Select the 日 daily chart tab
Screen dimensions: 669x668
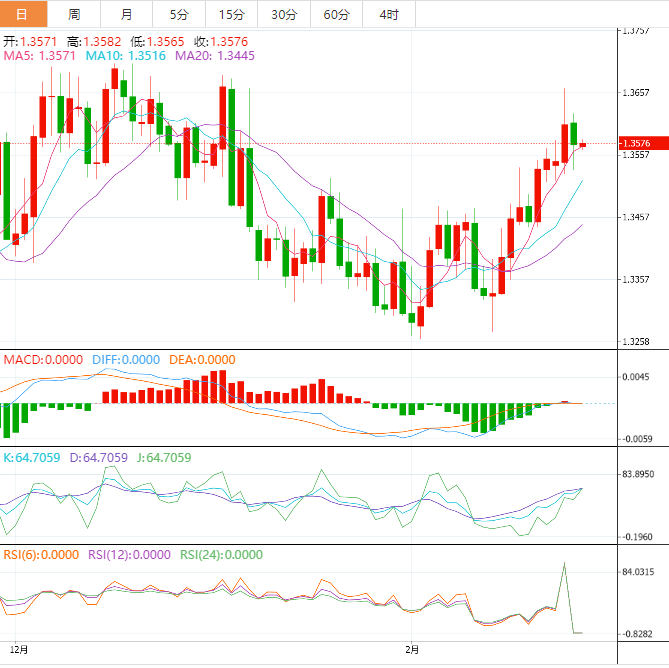click(24, 14)
